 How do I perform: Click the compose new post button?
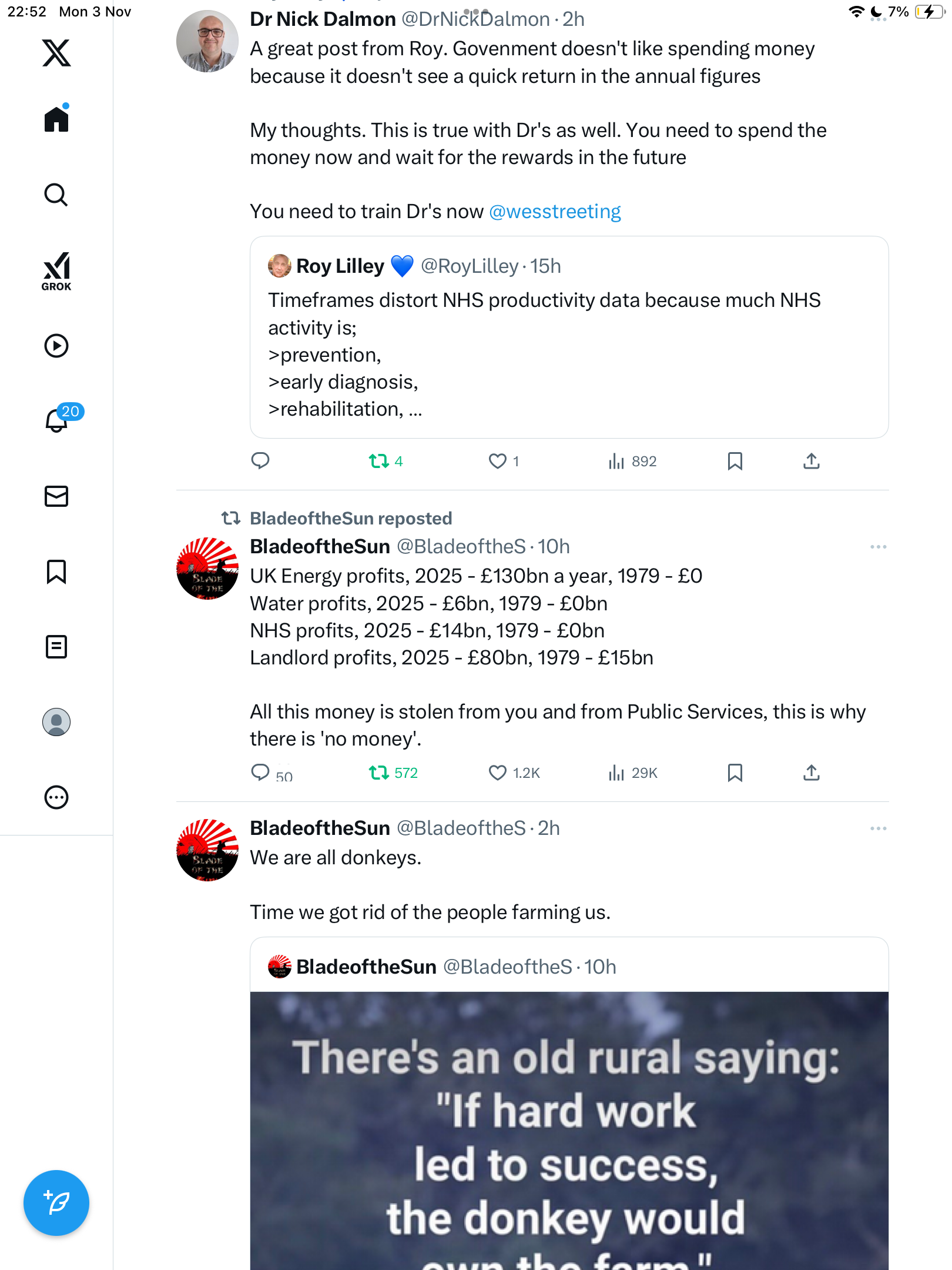coord(56,1203)
